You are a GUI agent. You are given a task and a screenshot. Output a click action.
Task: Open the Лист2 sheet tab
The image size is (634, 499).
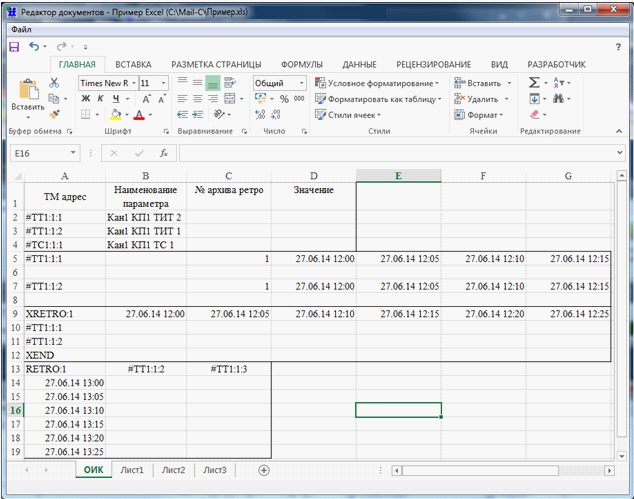[174, 469]
